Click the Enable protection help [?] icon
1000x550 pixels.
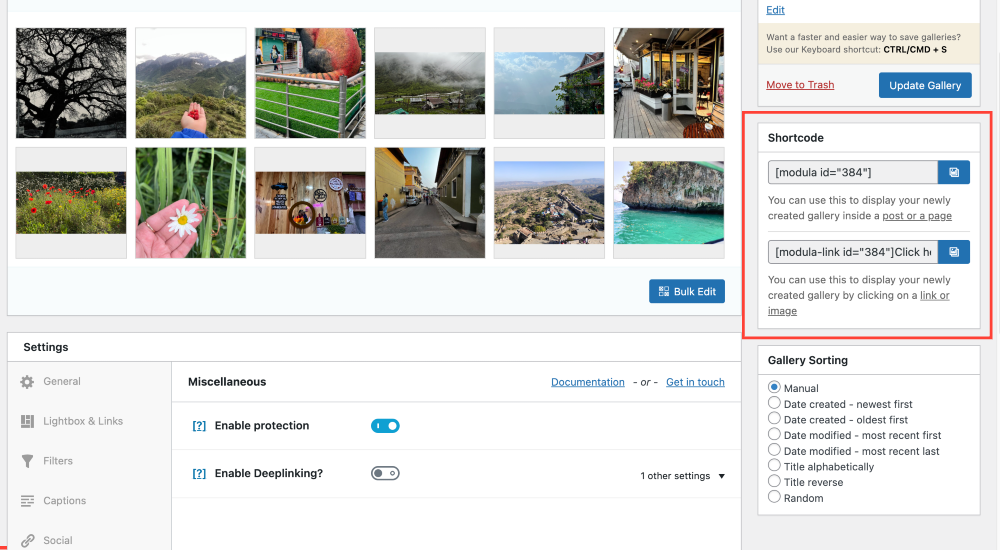[x=199, y=426]
